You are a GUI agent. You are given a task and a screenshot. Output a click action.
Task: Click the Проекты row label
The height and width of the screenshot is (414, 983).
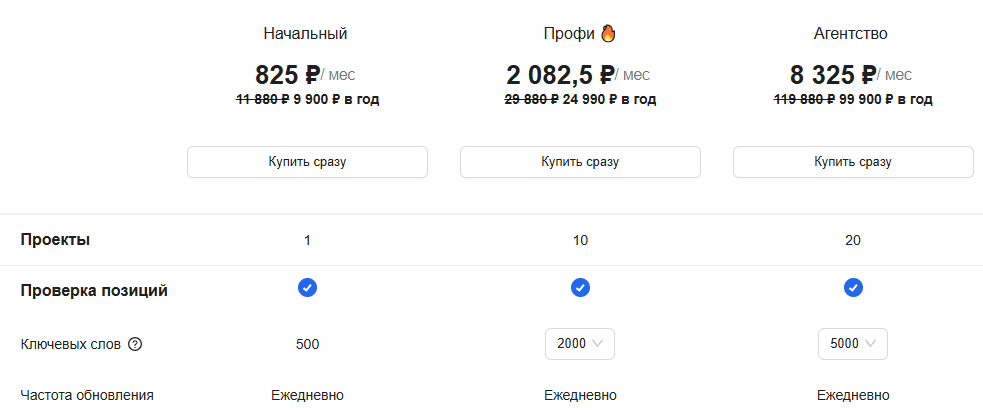pos(56,240)
